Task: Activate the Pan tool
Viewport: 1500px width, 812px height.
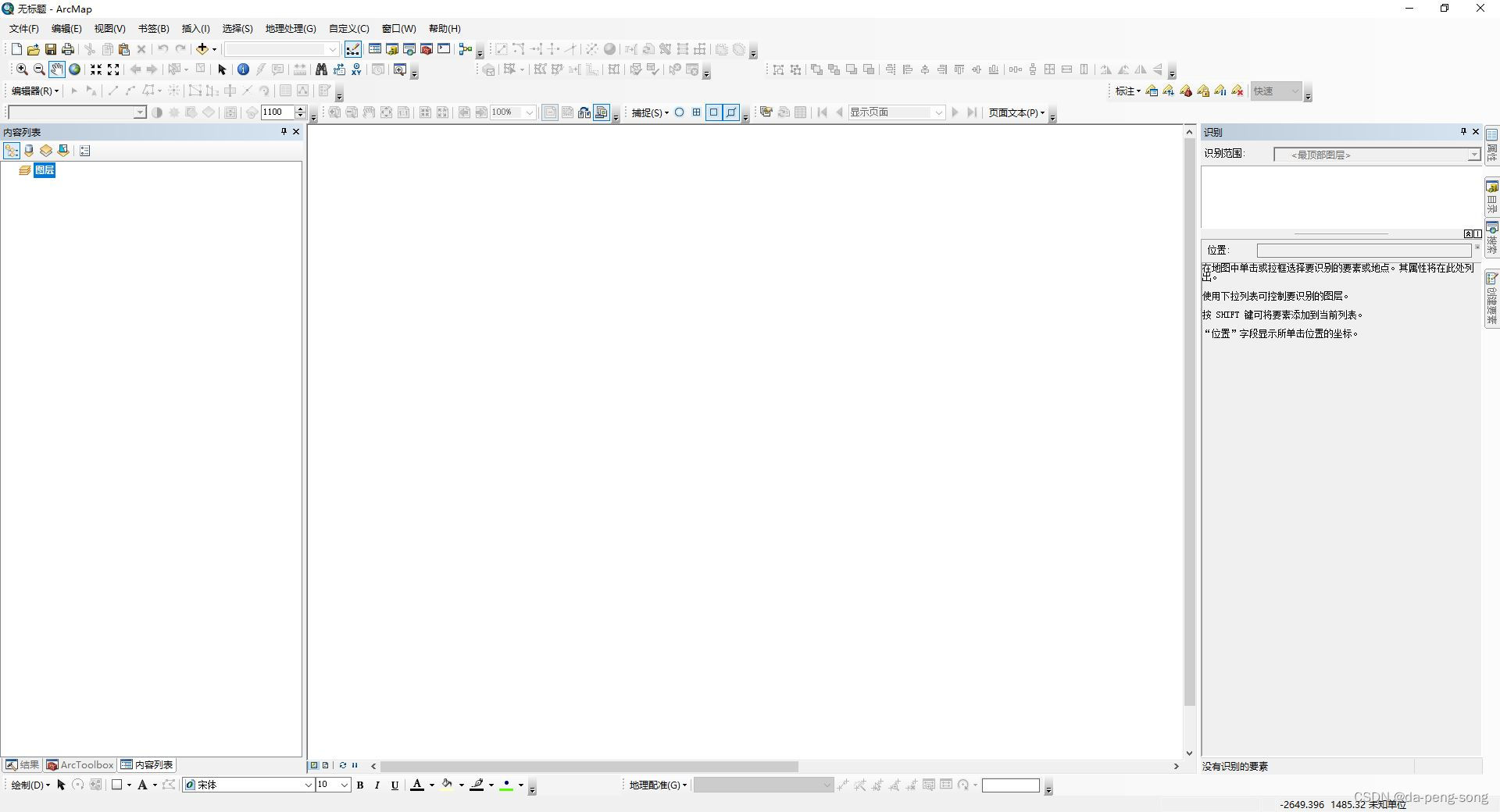Action: [56, 69]
